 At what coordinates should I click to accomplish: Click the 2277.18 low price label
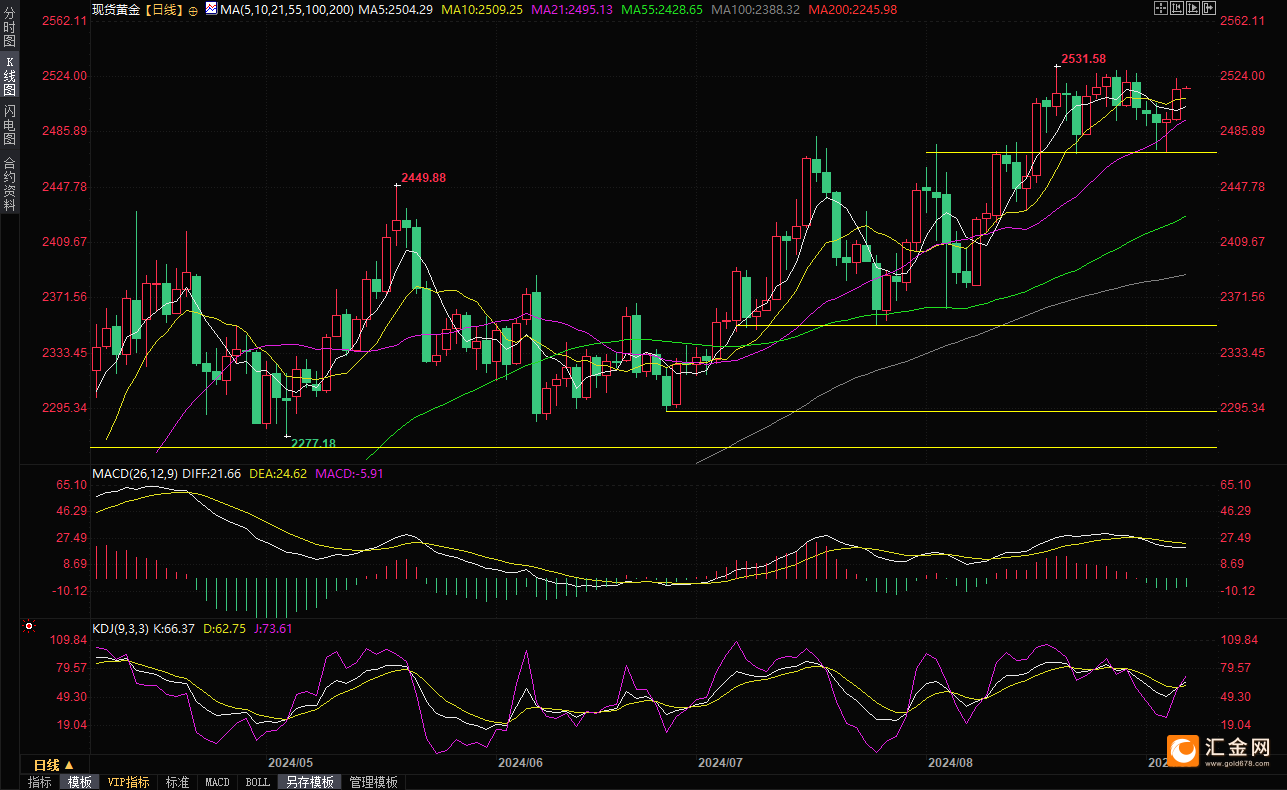(313, 443)
